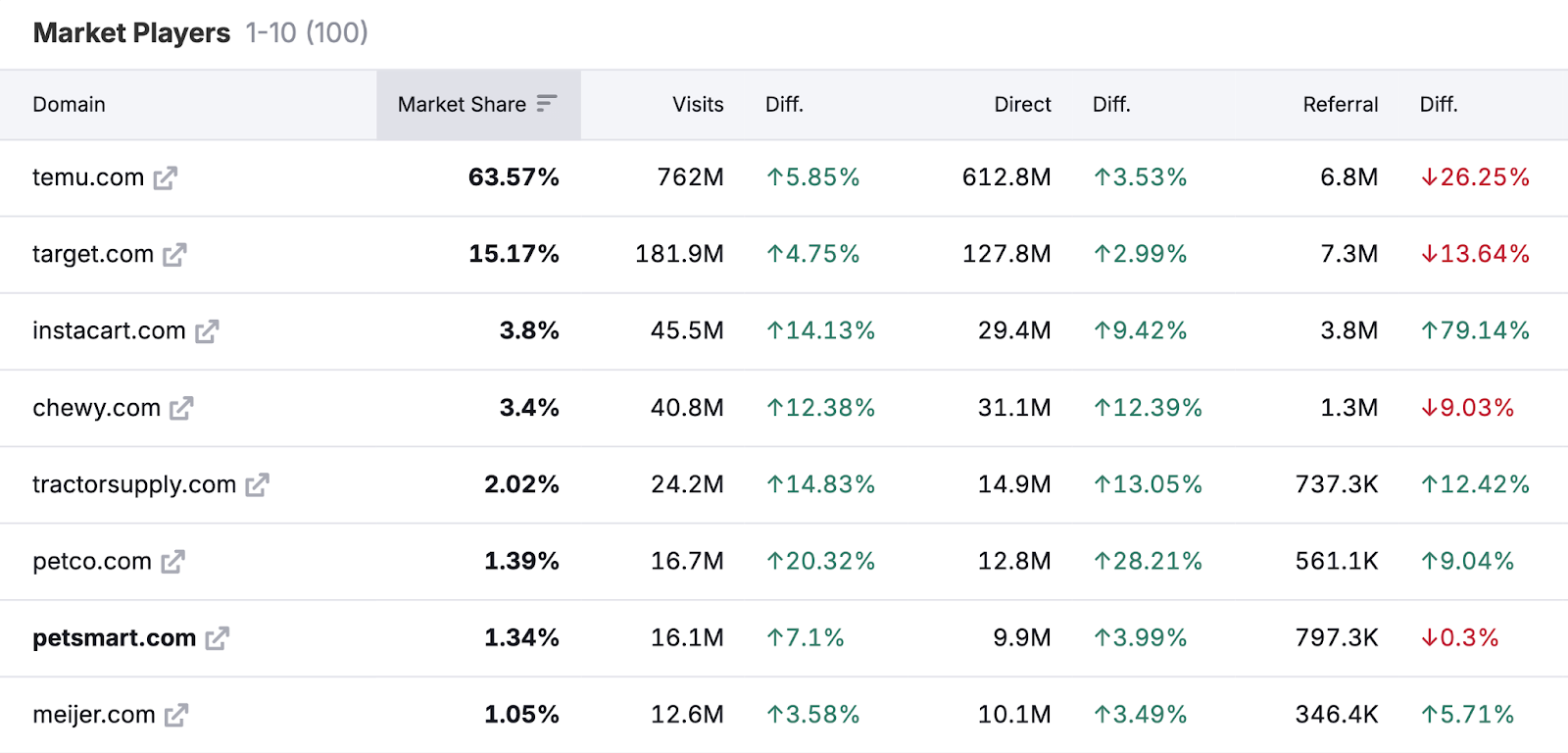Click the 1-10 (100) pagination label

[x=308, y=32]
